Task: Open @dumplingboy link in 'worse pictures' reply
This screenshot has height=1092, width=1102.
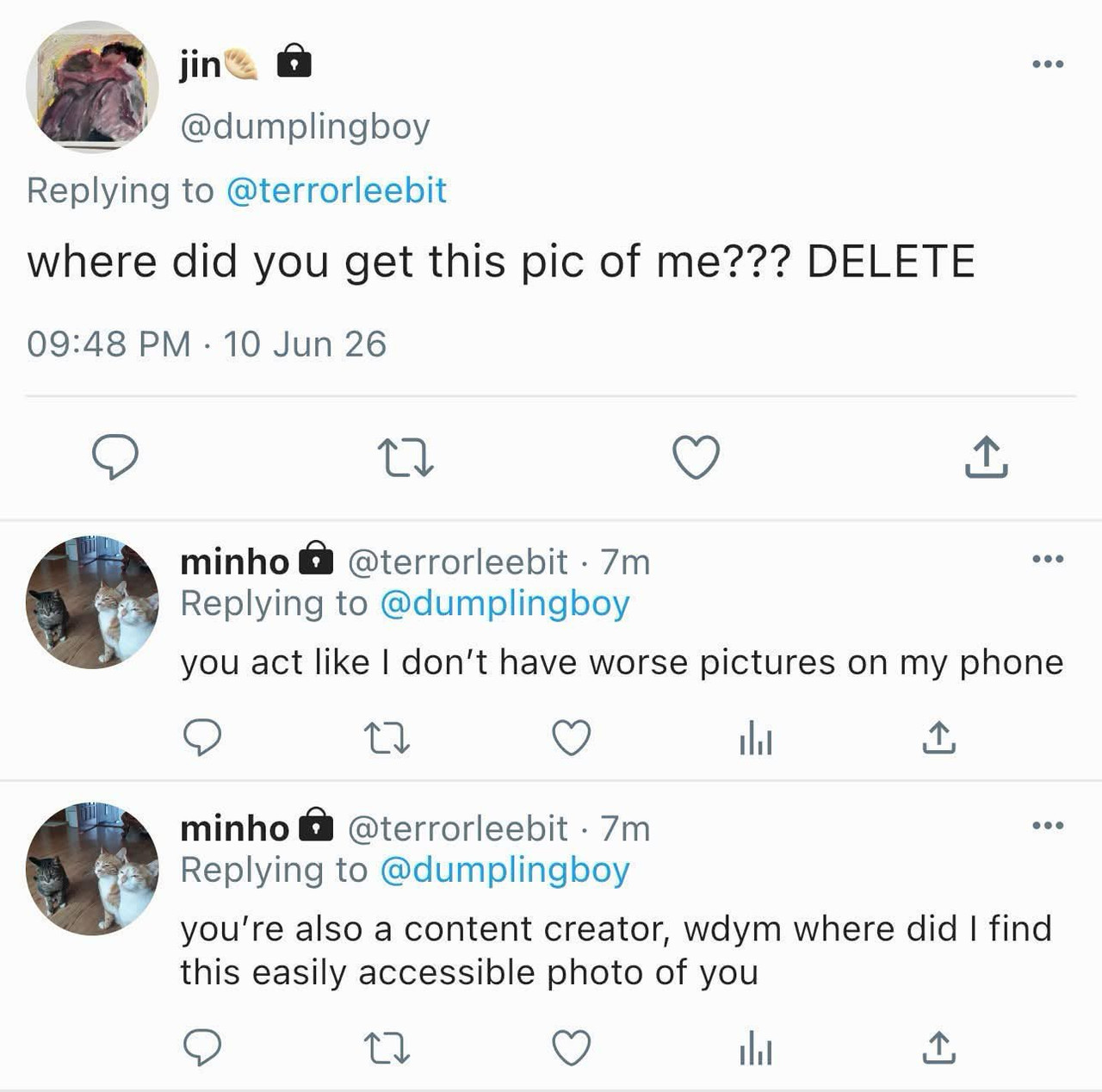Action: tap(505, 604)
